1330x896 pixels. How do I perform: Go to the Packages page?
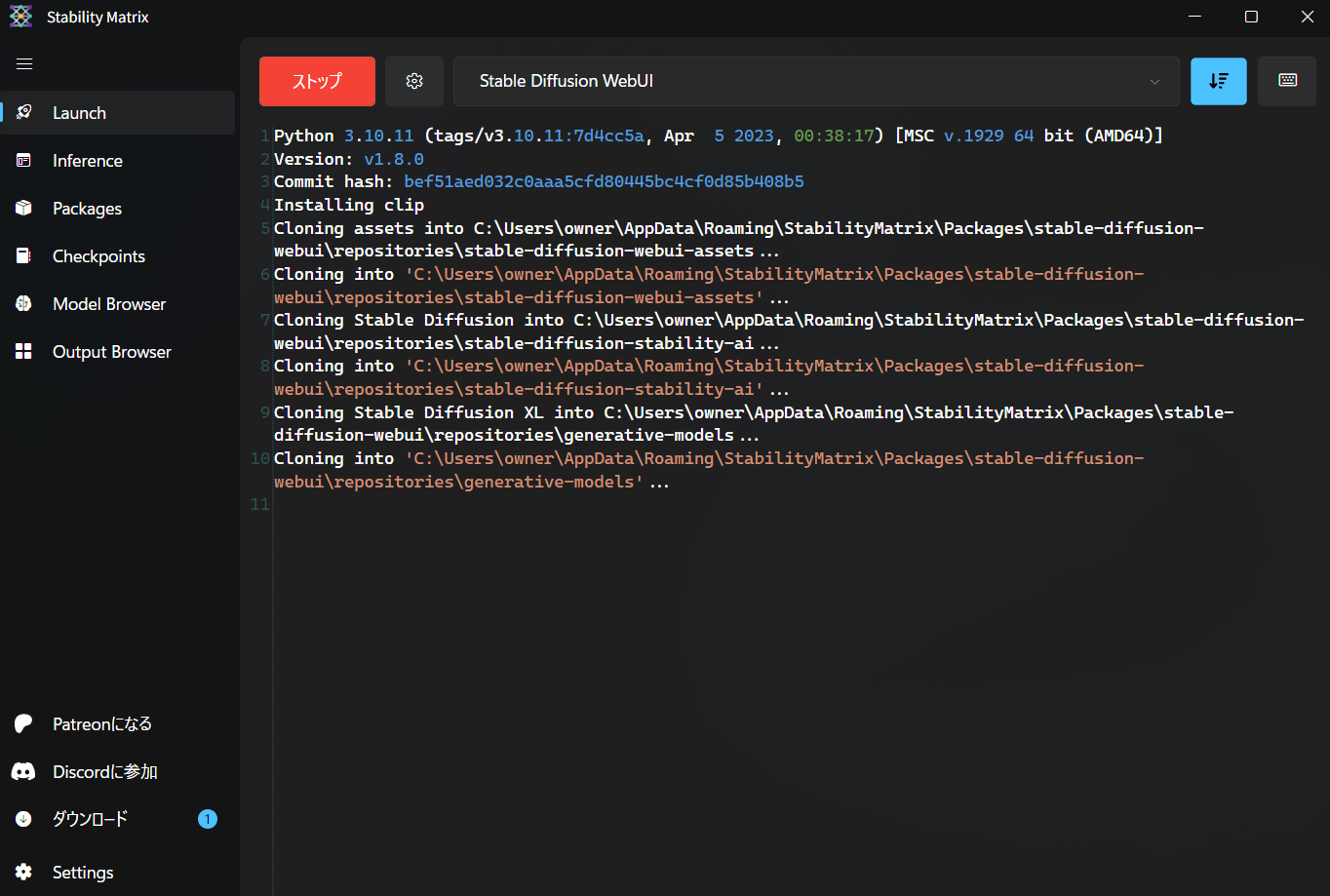(118, 208)
